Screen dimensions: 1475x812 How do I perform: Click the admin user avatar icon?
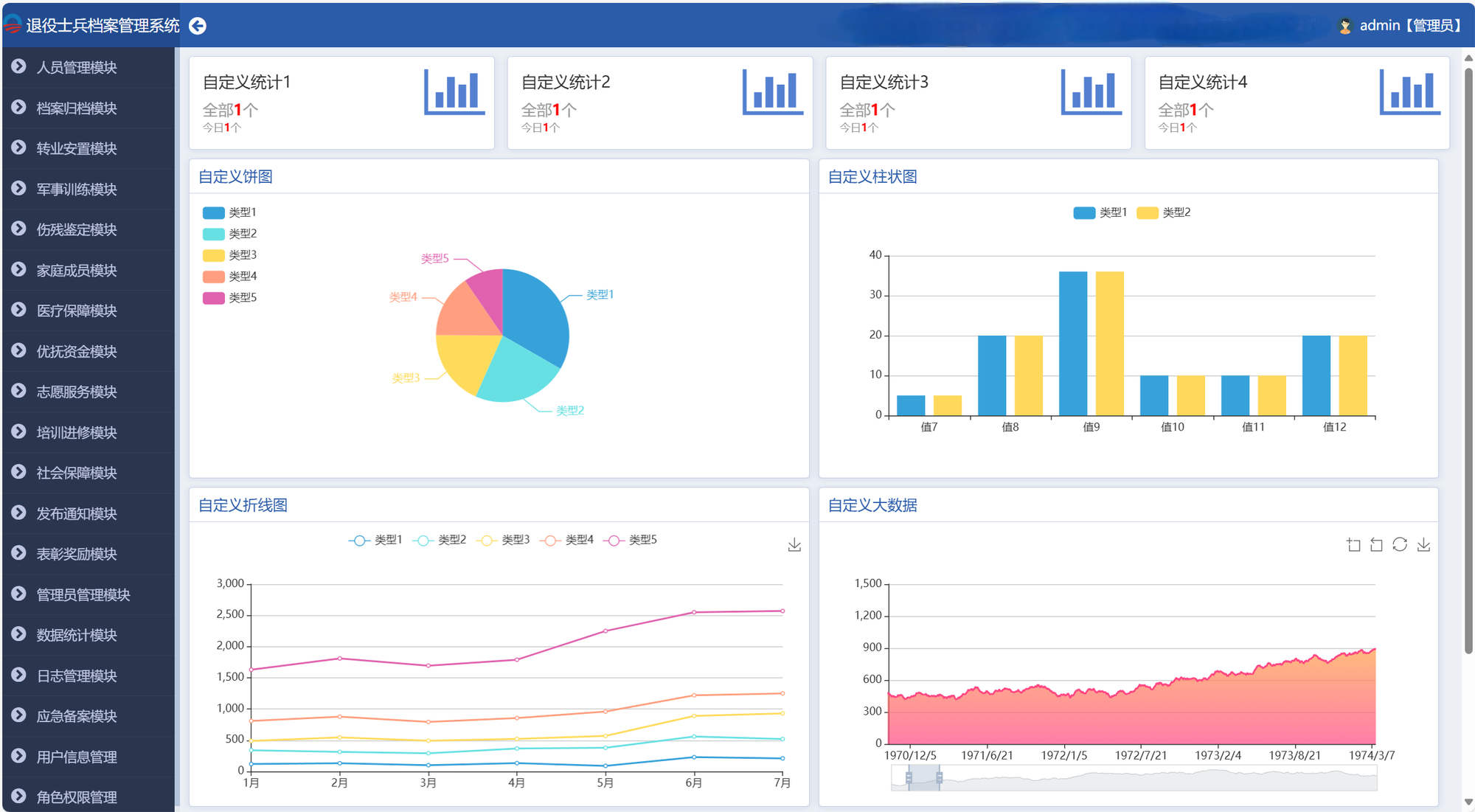tap(1344, 26)
